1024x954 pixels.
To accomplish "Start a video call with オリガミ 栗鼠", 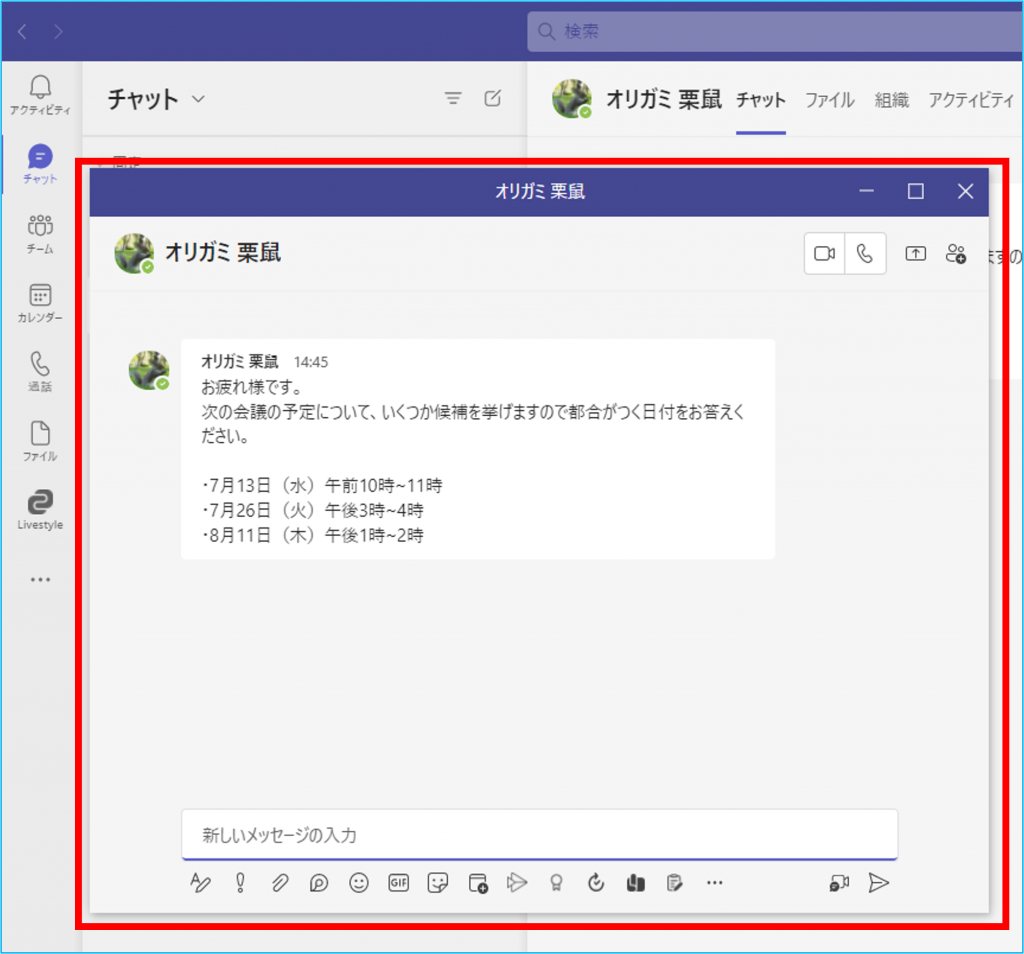I will tap(824, 254).
